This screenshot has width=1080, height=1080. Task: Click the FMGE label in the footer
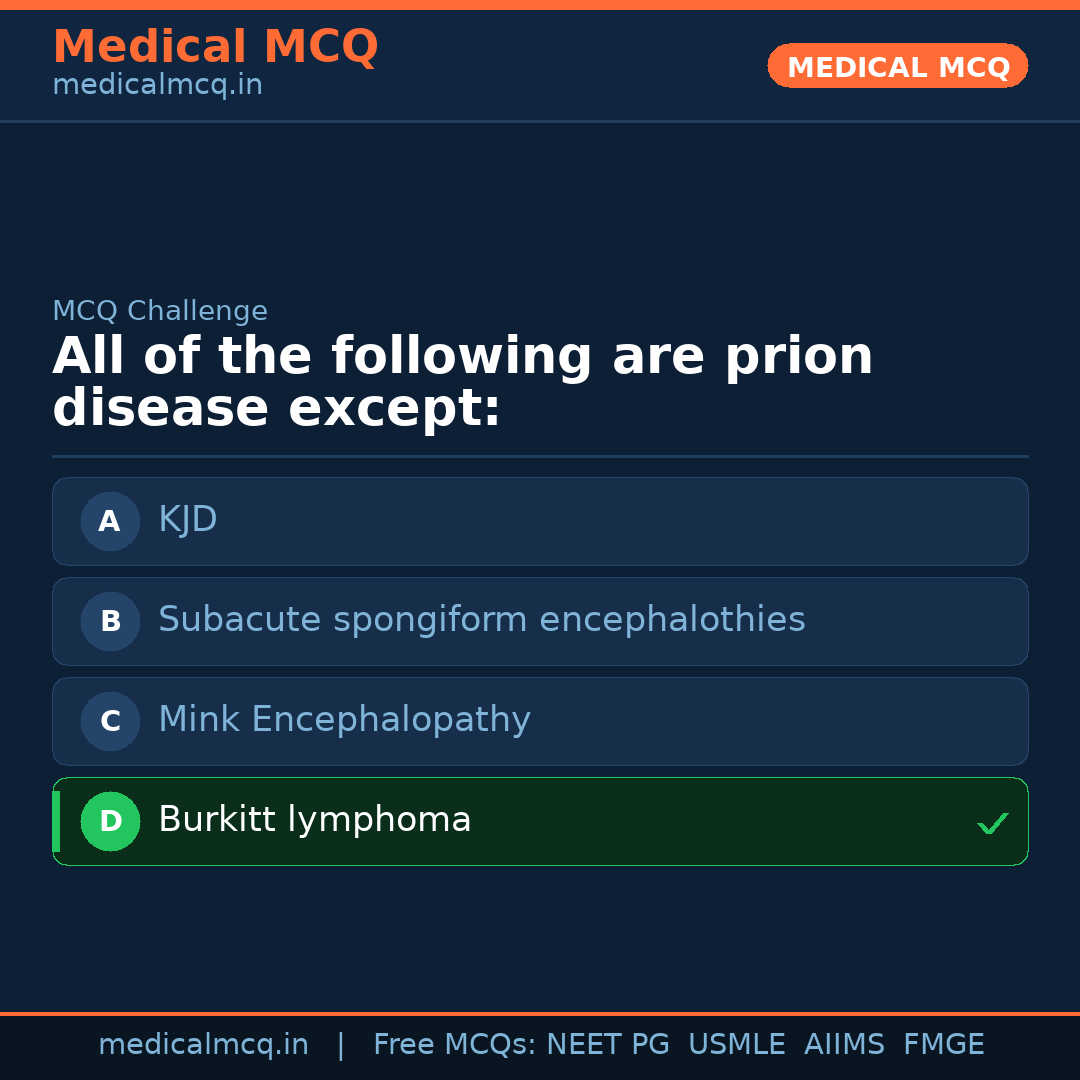click(943, 1044)
